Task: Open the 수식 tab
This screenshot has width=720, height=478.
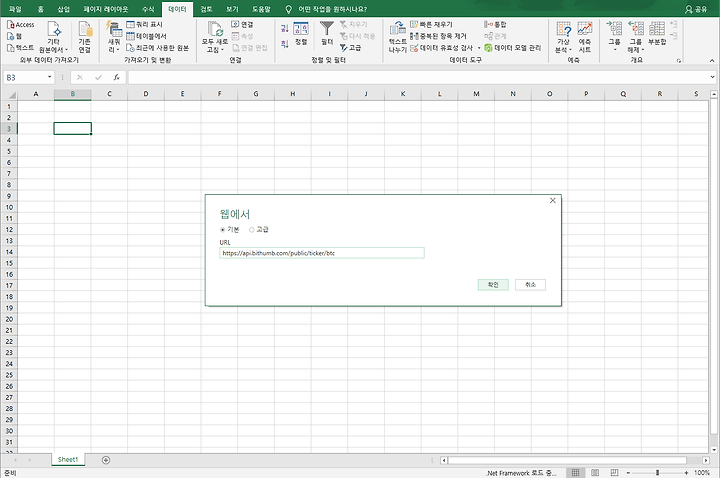Action: coord(148,9)
